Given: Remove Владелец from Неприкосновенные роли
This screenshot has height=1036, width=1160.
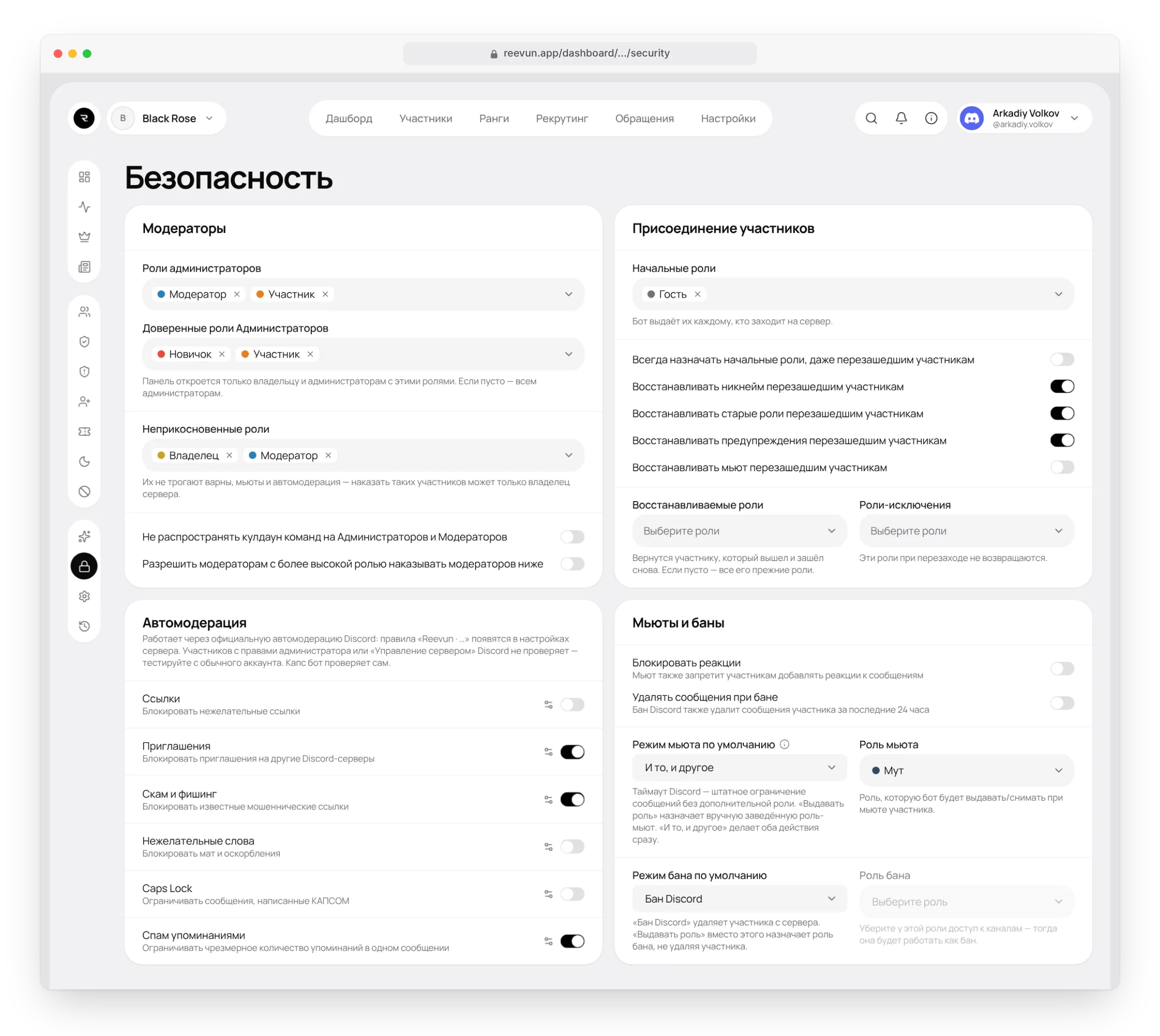Looking at the screenshot, I should tap(229, 455).
